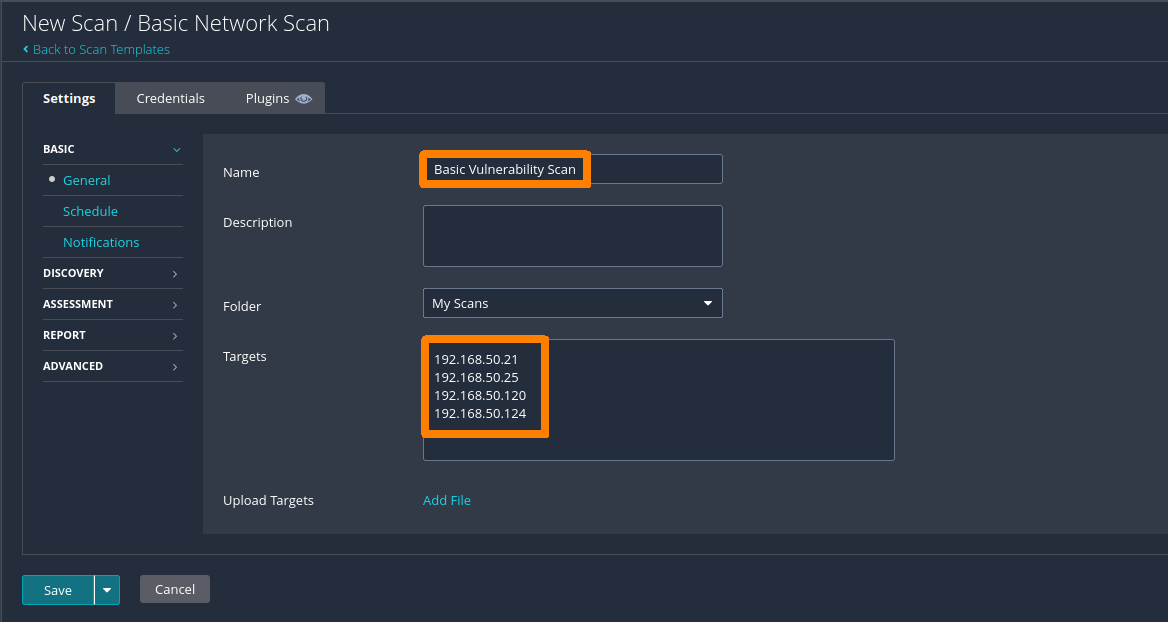The width and height of the screenshot is (1168, 622).
Task: Open the Folder dropdown showing My Scans
Action: (572, 303)
